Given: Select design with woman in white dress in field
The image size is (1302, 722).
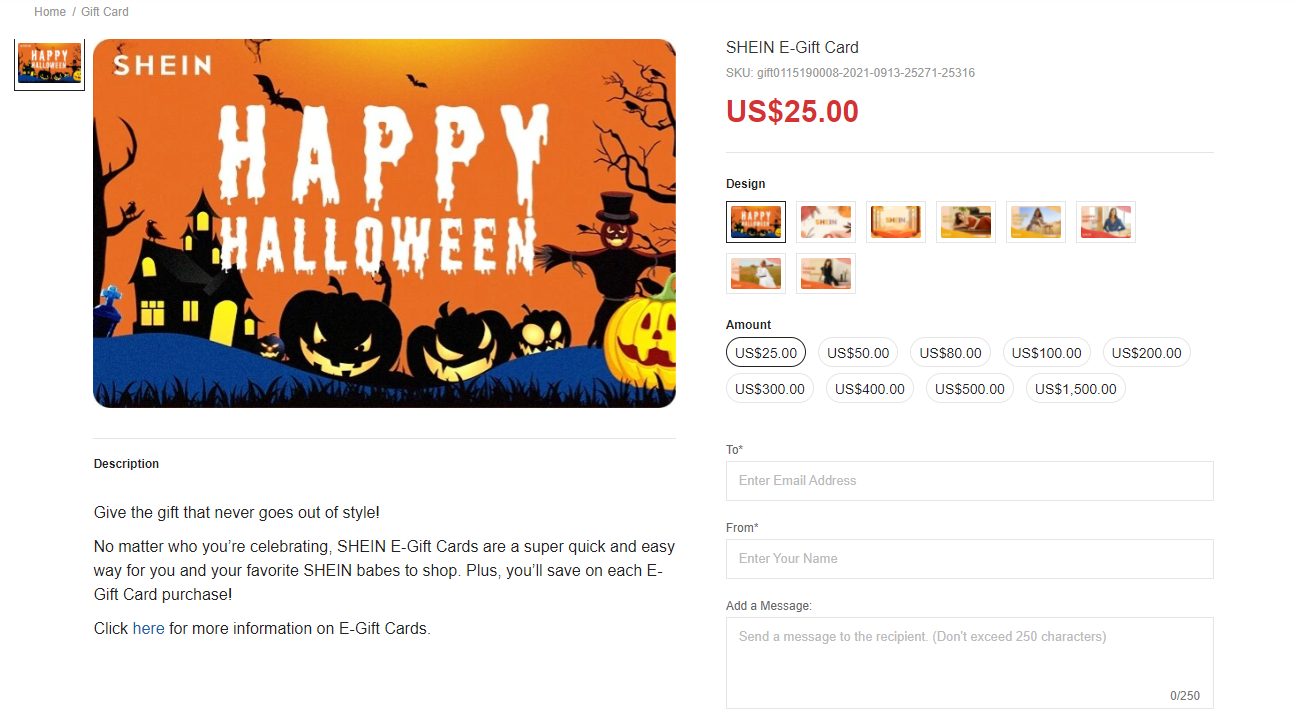Looking at the screenshot, I should [x=756, y=274].
